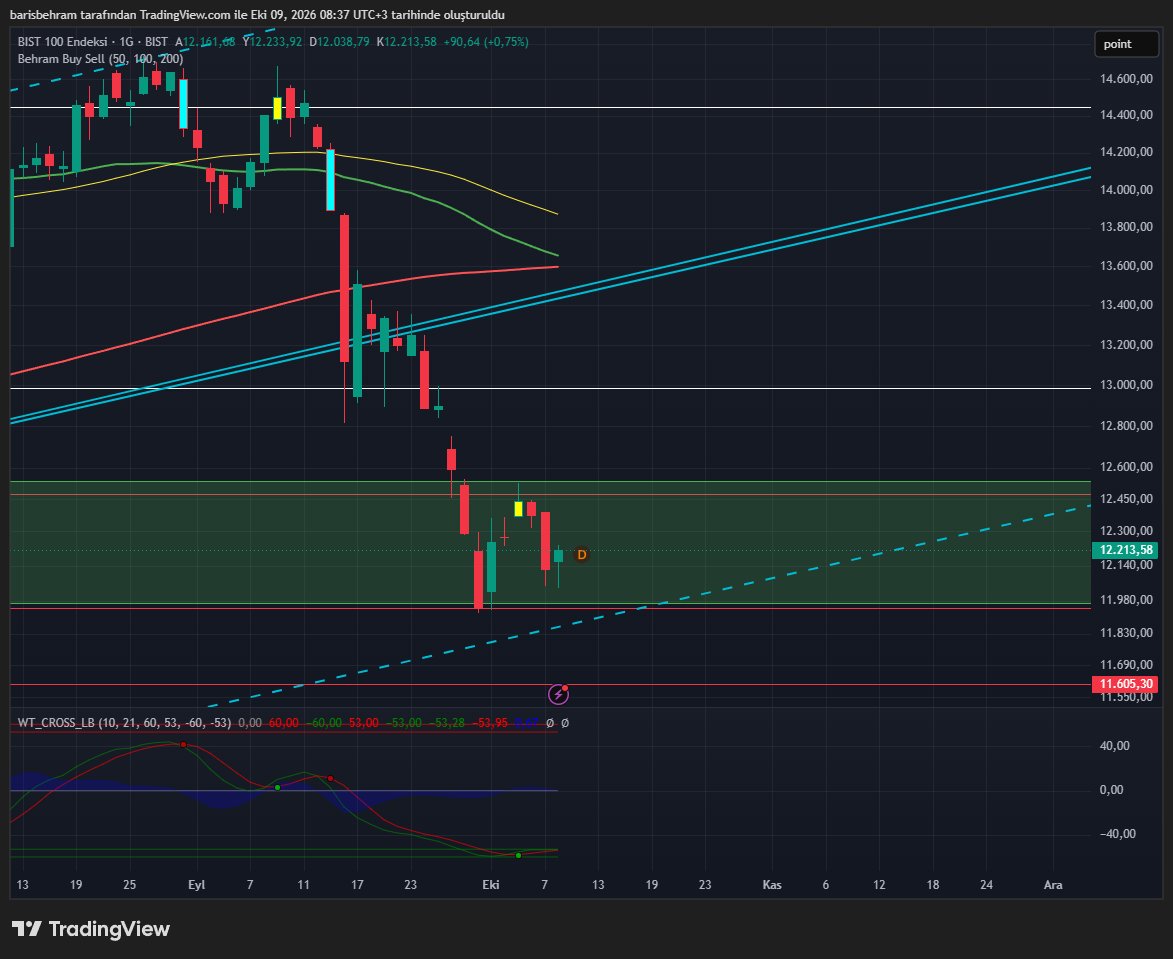Click the low value D12.038,79
The image size is (1173, 959).
pyautogui.click(x=340, y=42)
